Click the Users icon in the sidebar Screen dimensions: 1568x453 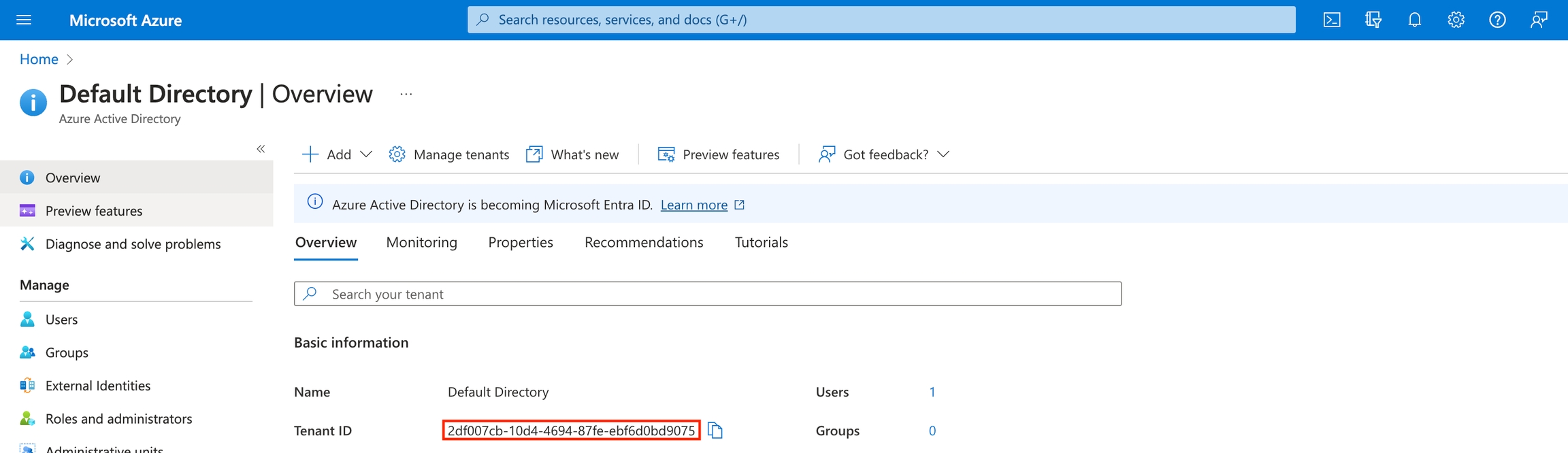click(x=27, y=319)
